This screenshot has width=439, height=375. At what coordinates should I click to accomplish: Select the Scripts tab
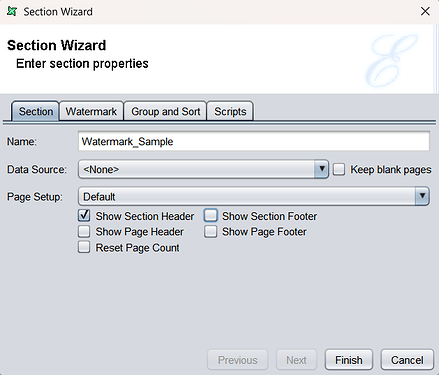230,111
